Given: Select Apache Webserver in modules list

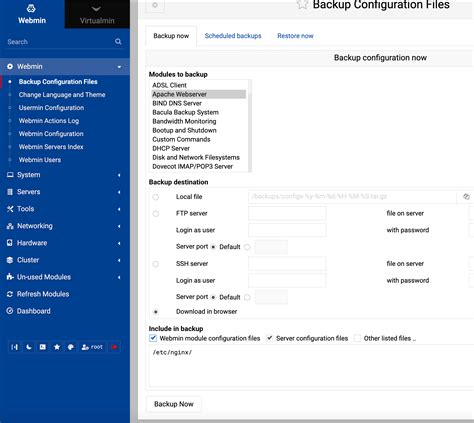Looking at the screenshot, I should point(199,94).
